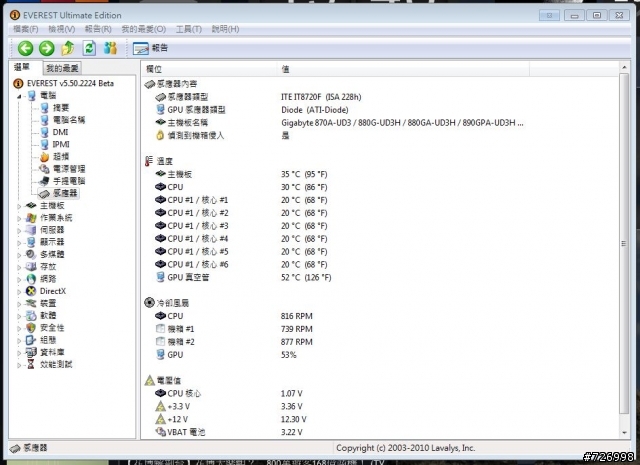Open the 說明(H) menu

click(x=225, y=29)
